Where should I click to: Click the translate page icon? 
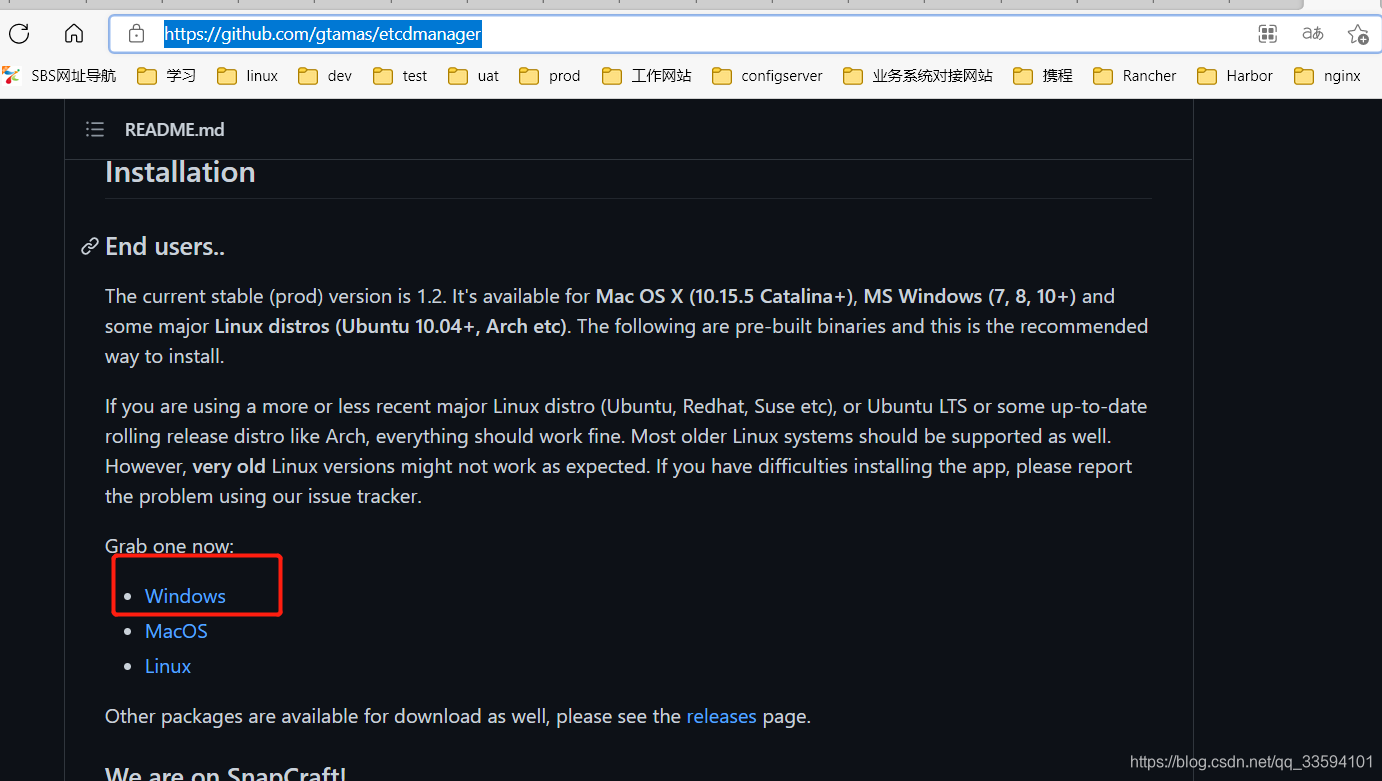point(1312,33)
